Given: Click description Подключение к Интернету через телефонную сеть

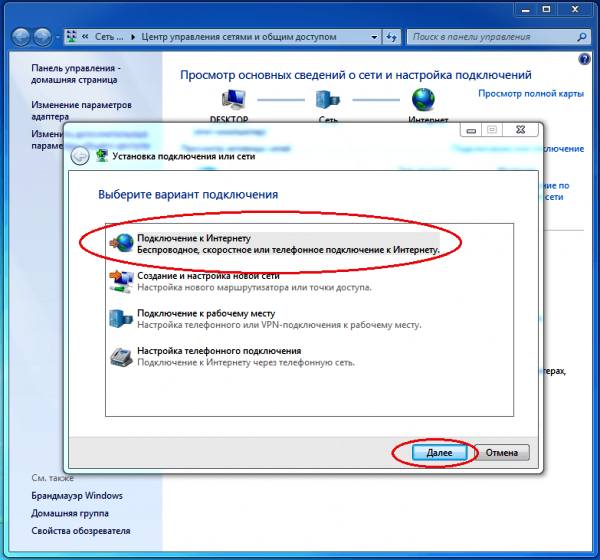Looking at the screenshot, I should [246, 362].
